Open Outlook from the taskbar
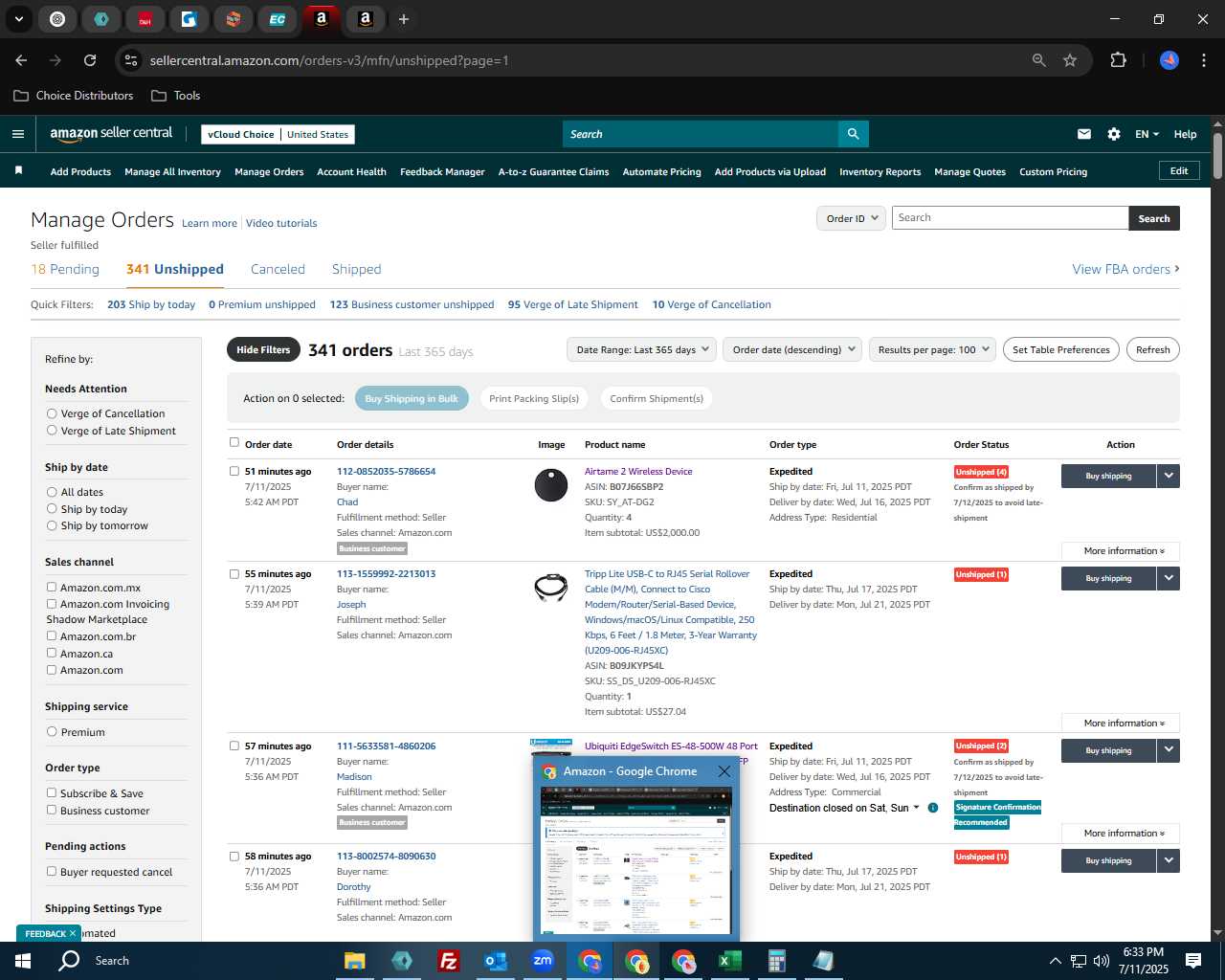This screenshot has height=980, width=1225. 495,961
